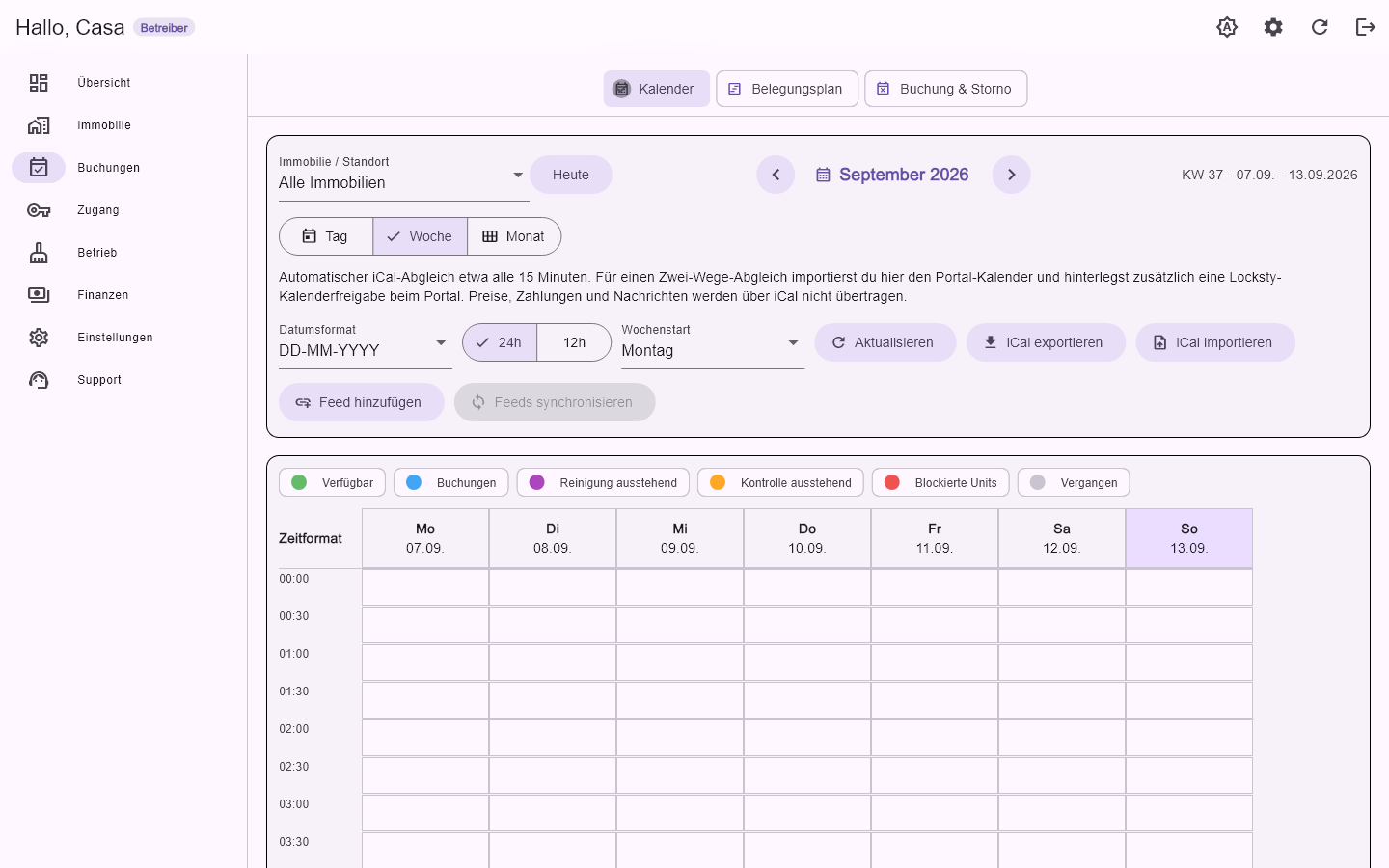Click iCal importieren

[x=1215, y=342]
